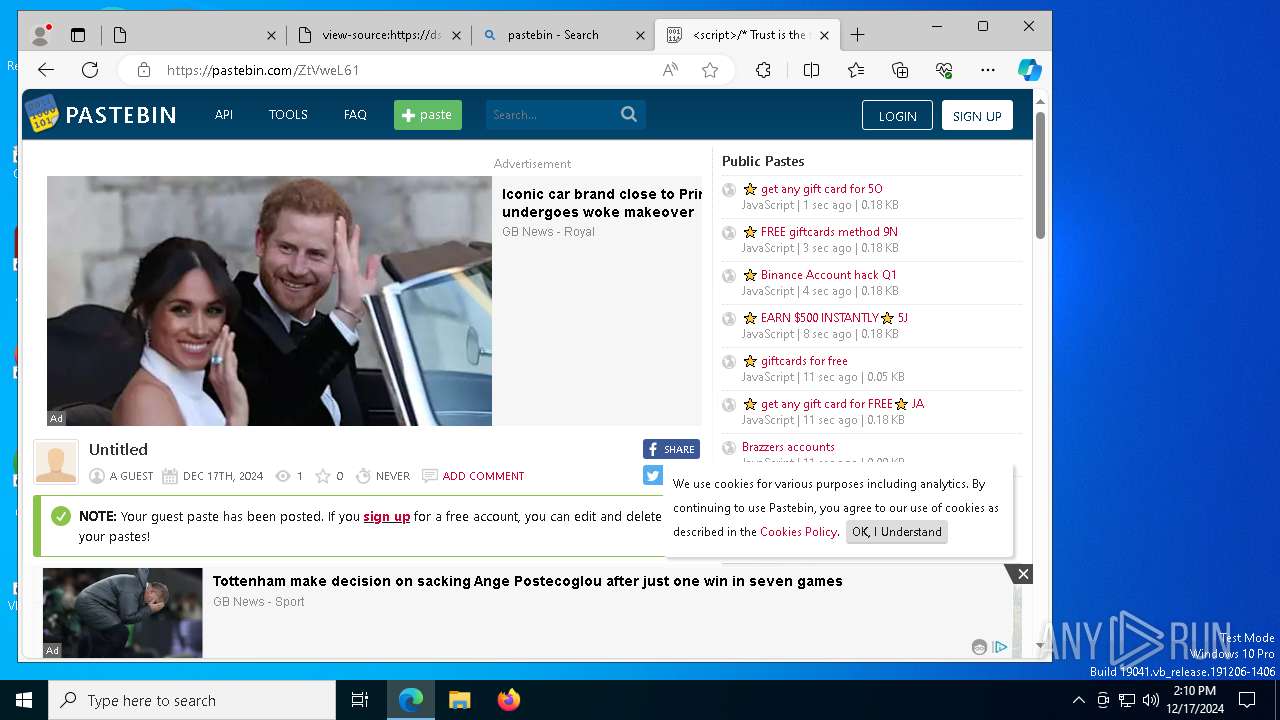Accept cookies with OK, I Understand

coord(897,532)
